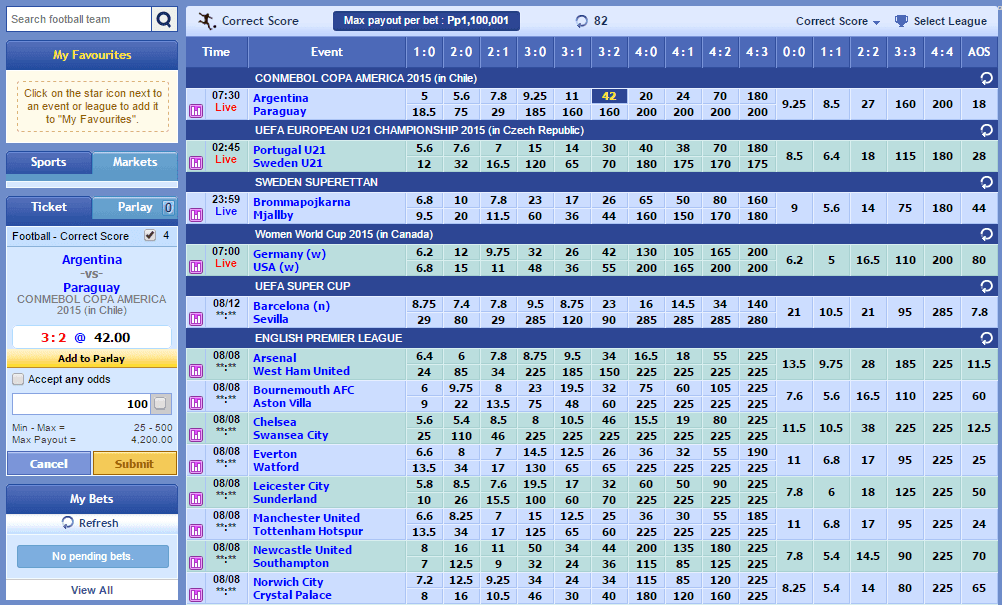
Task: Open the Argentina team link in the event list
Action: point(281,98)
